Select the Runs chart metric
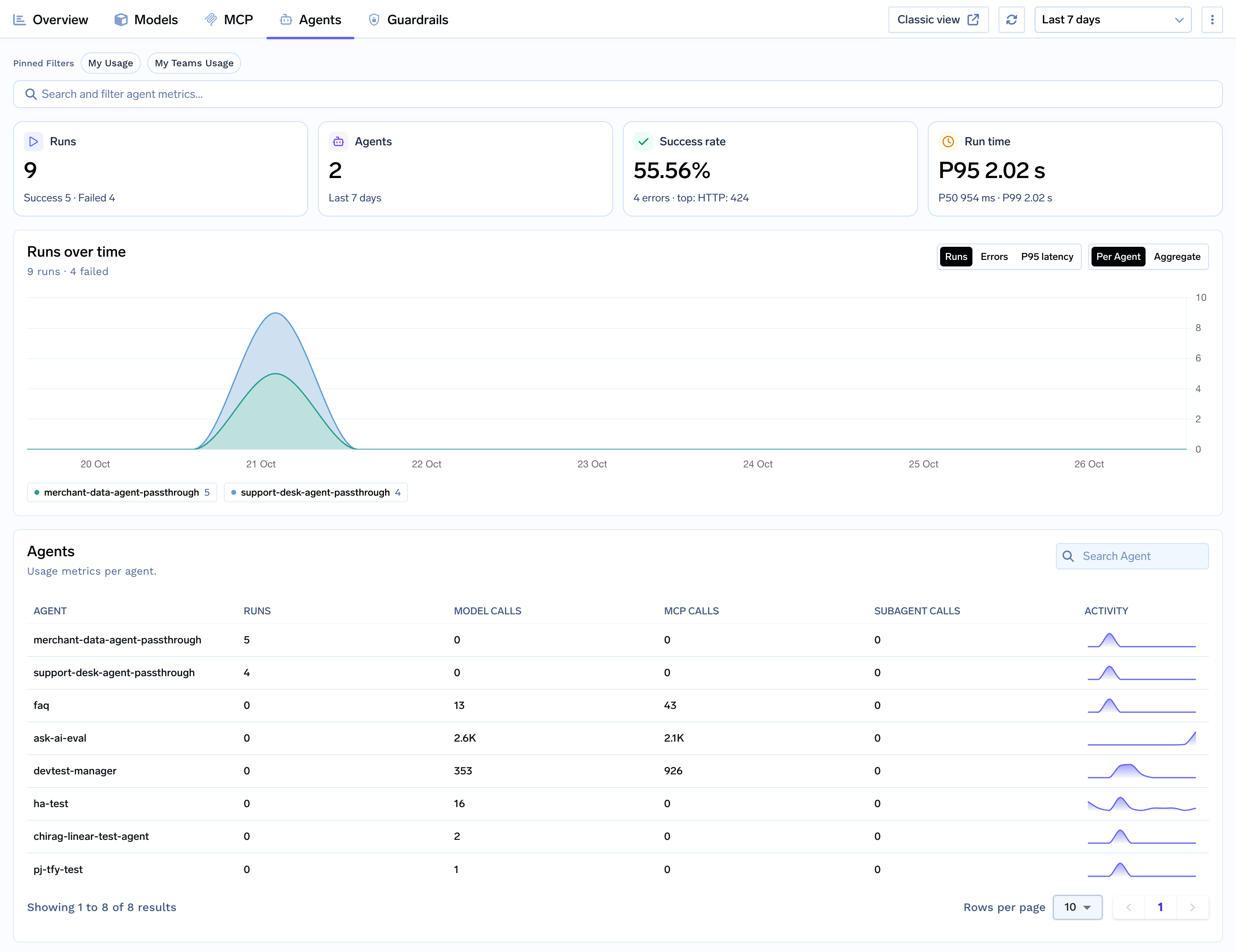Viewport: 1236px width, 952px height. [x=956, y=256]
